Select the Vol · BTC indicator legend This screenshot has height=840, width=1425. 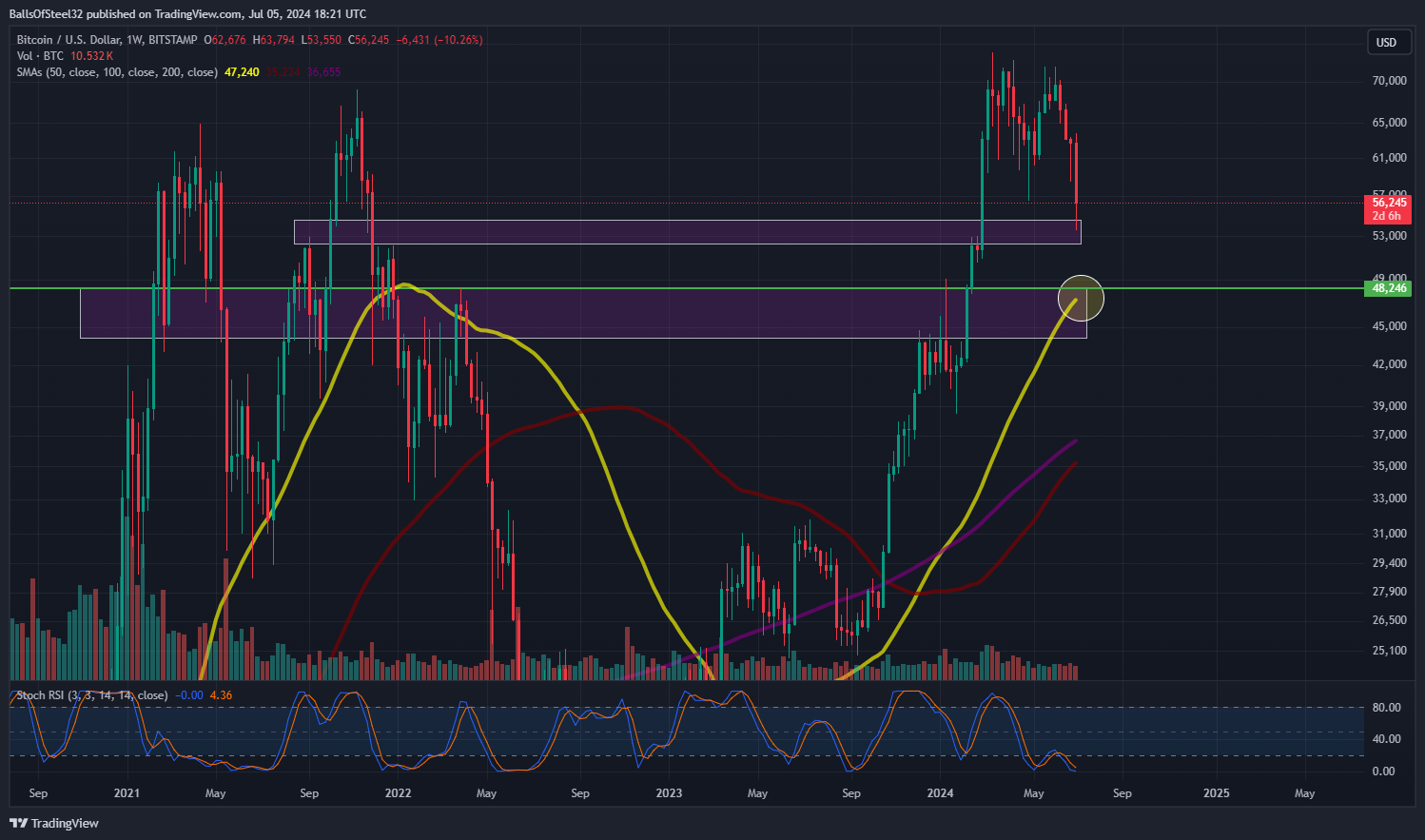click(40, 56)
